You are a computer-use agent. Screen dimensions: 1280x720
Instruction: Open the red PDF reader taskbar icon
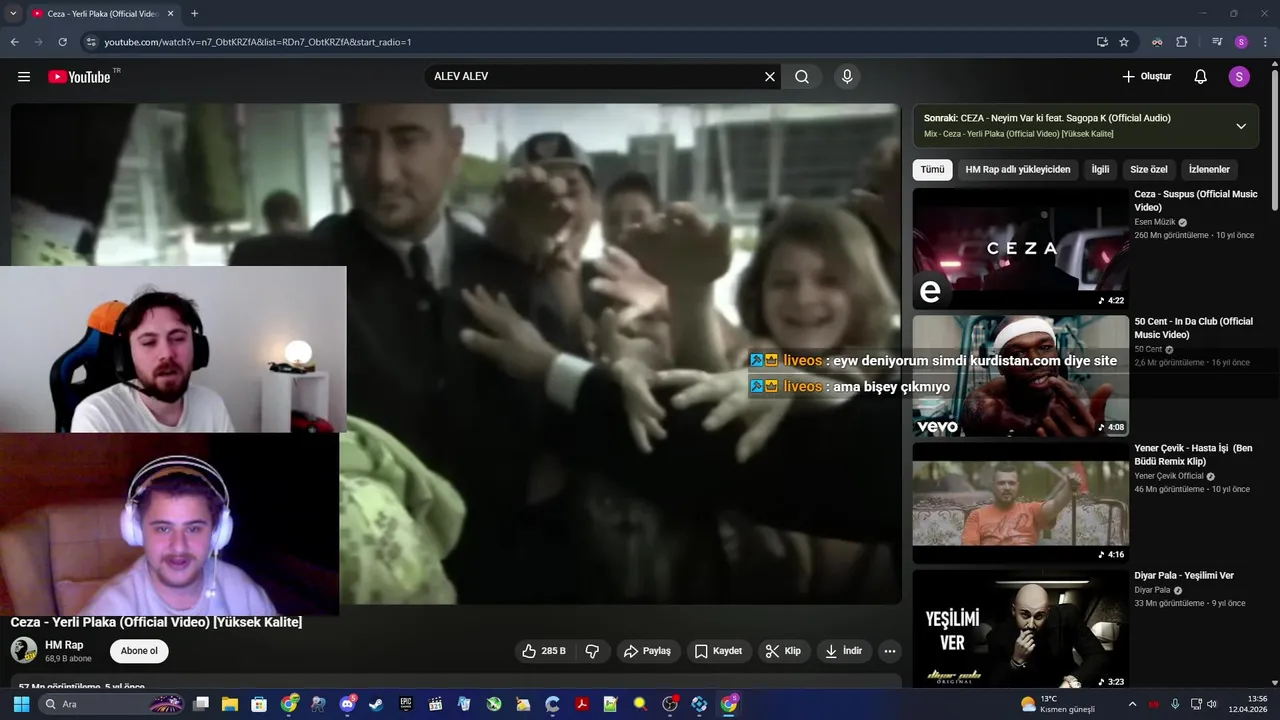click(x=581, y=704)
